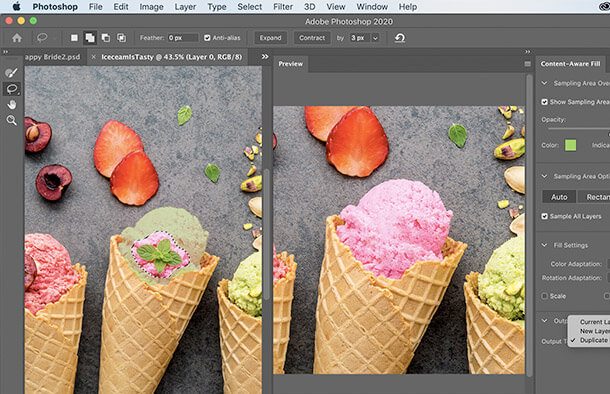This screenshot has height=394, width=610.
Task: Select the Preview panel tab
Action: tap(291, 64)
